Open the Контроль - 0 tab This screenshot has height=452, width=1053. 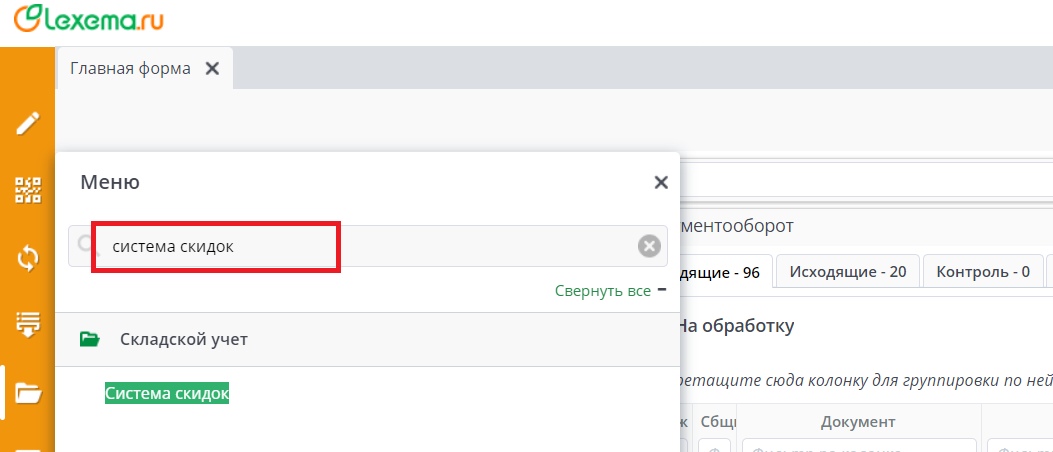pyautogui.click(x=982, y=271)
